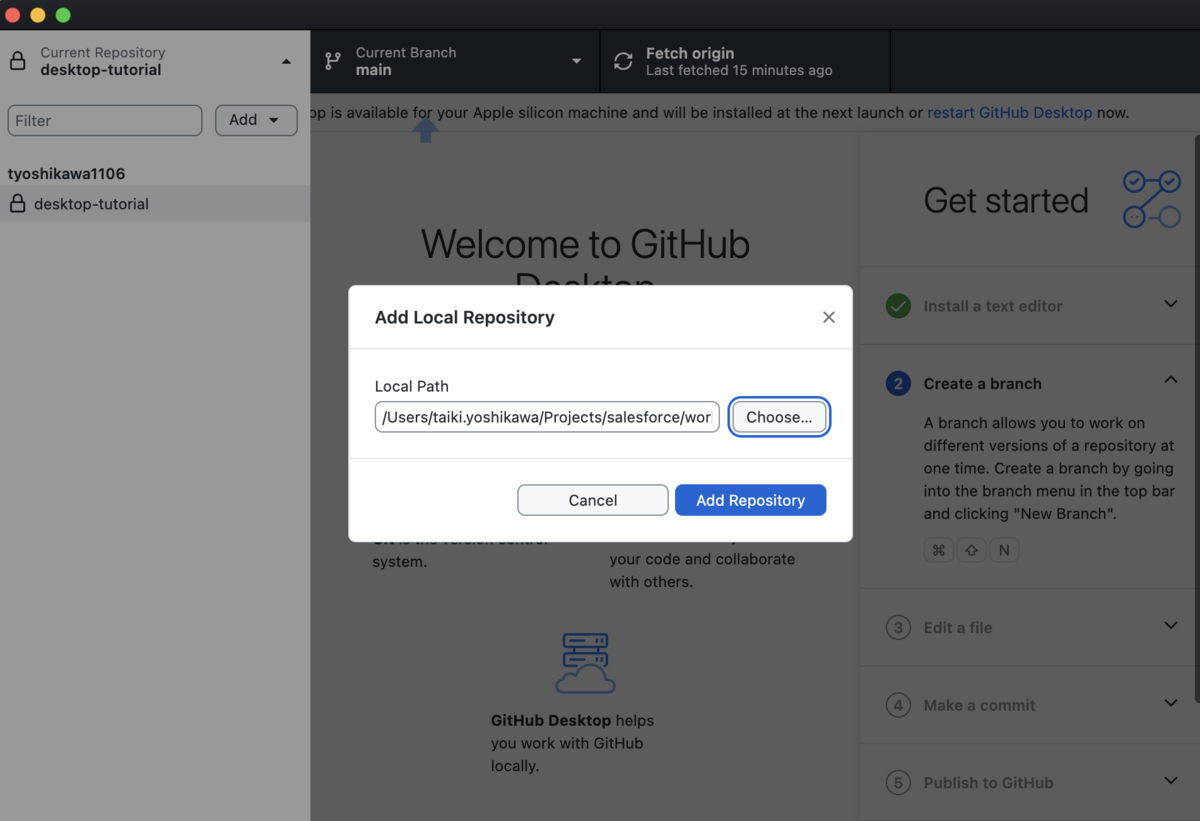Click the Get started heading

[1006, 201]
